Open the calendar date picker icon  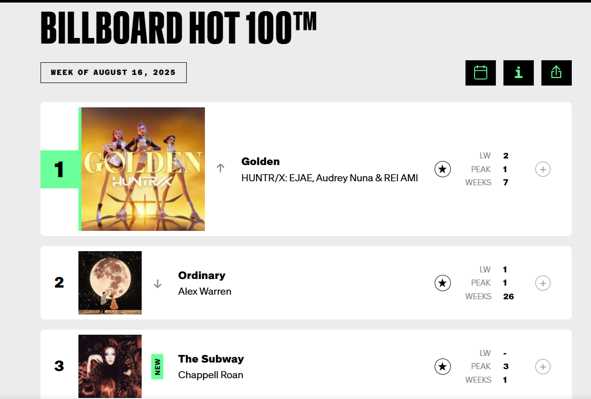[480, 73]
